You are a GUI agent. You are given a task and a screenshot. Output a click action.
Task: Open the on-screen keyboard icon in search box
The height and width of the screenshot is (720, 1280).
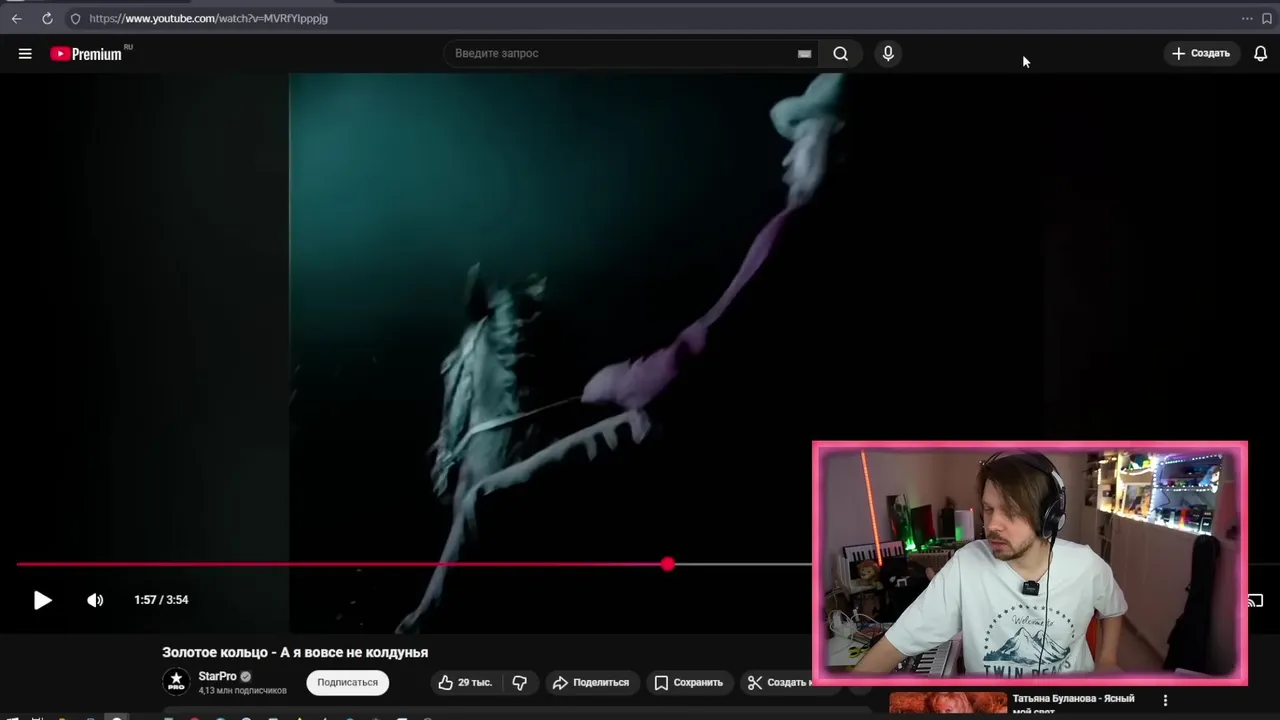click(804, 54)
